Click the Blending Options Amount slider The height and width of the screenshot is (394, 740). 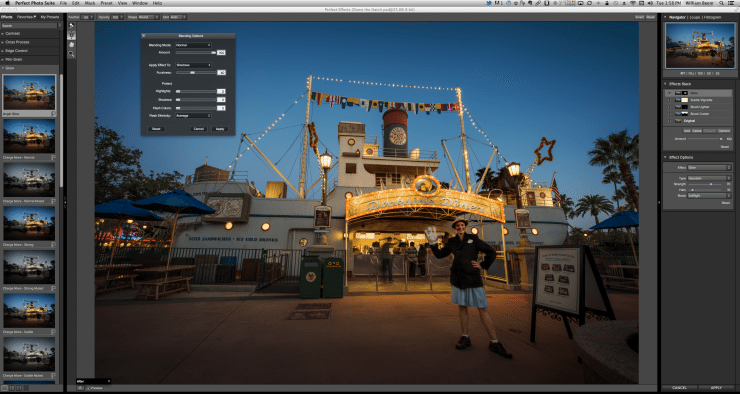[x=196, y=53]
